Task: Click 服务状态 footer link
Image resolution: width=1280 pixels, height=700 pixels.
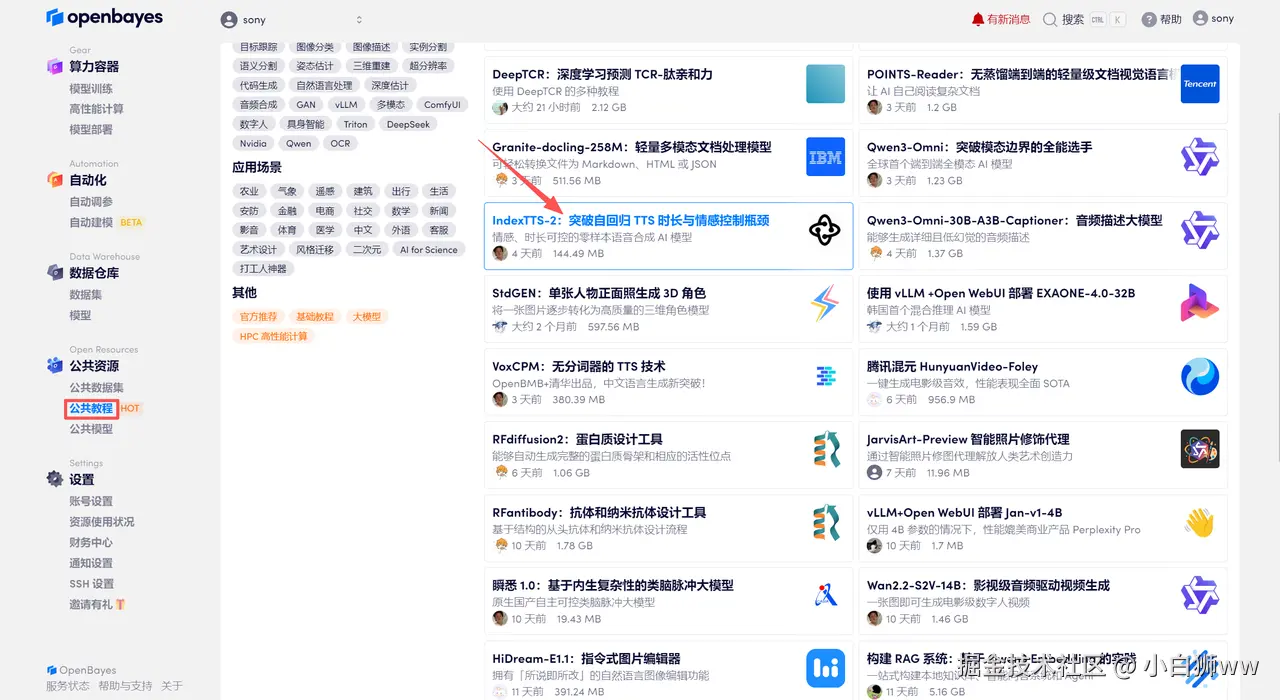Action: [x=68, y=686]
